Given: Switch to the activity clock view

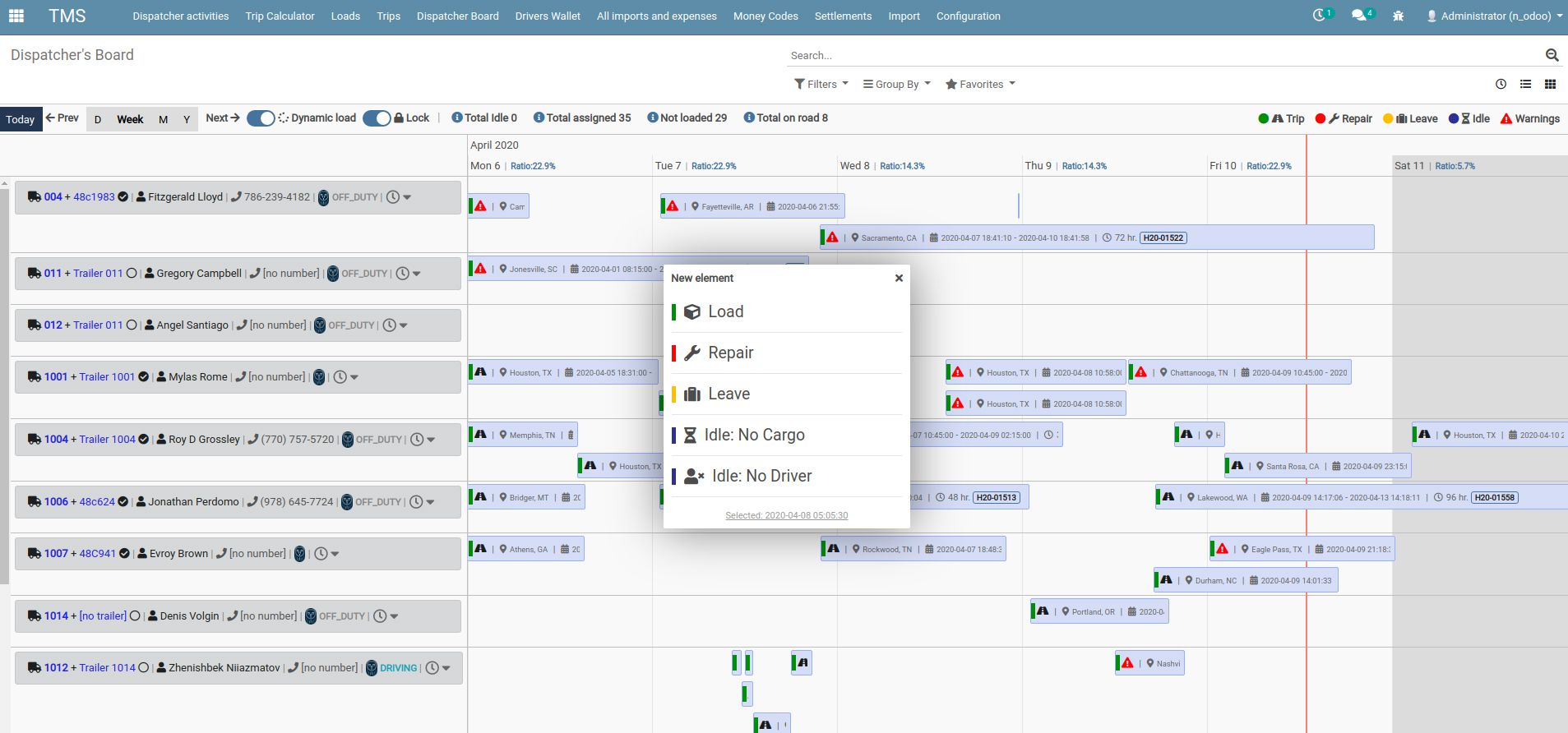Looking at the screenshot, I should (x=1501, y=84).
